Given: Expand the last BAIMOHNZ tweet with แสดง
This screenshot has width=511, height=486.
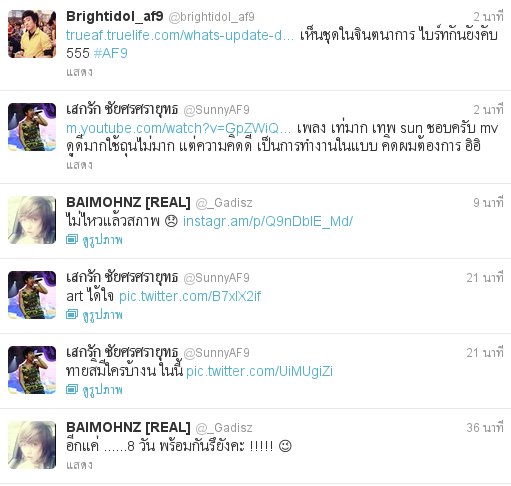Looking at the screenshot, I should (x=79, y=465).
